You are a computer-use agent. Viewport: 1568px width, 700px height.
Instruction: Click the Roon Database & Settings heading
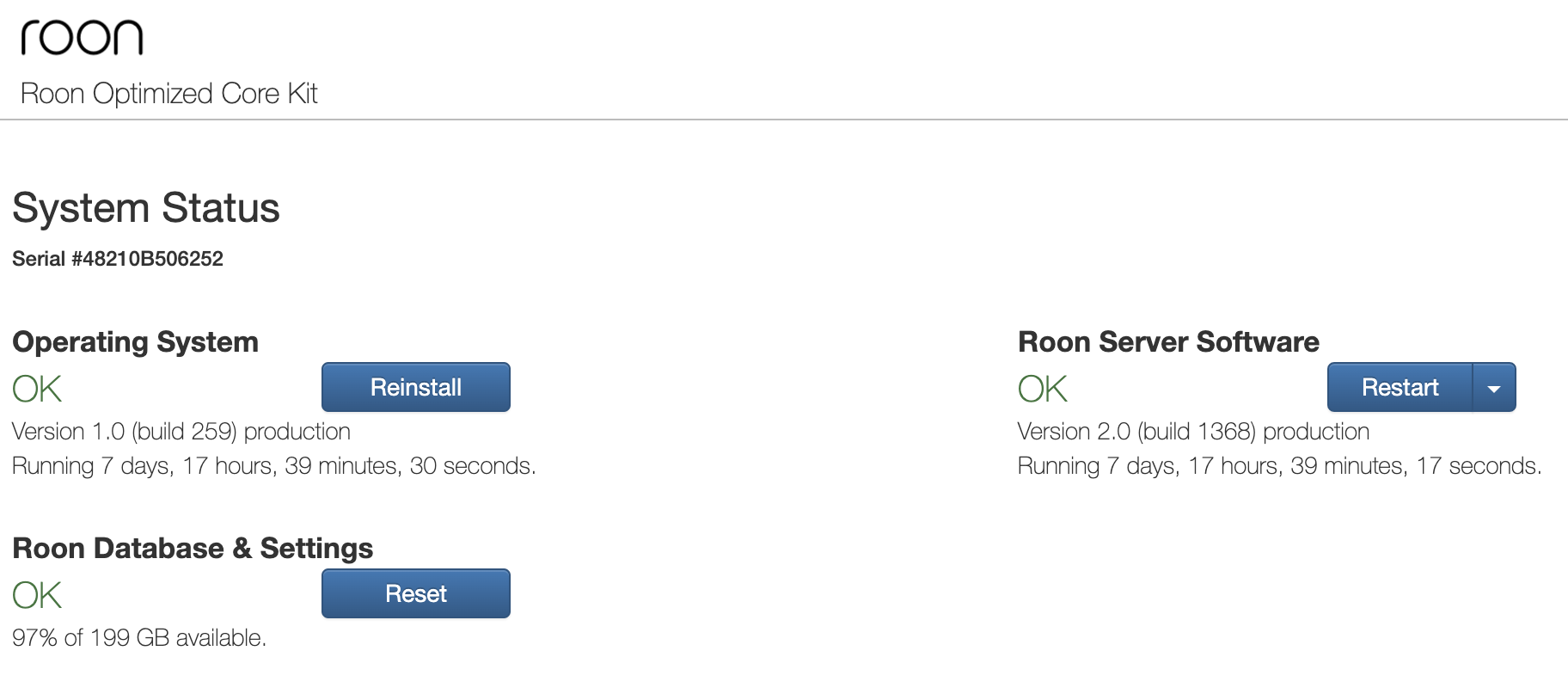[193, 549]
